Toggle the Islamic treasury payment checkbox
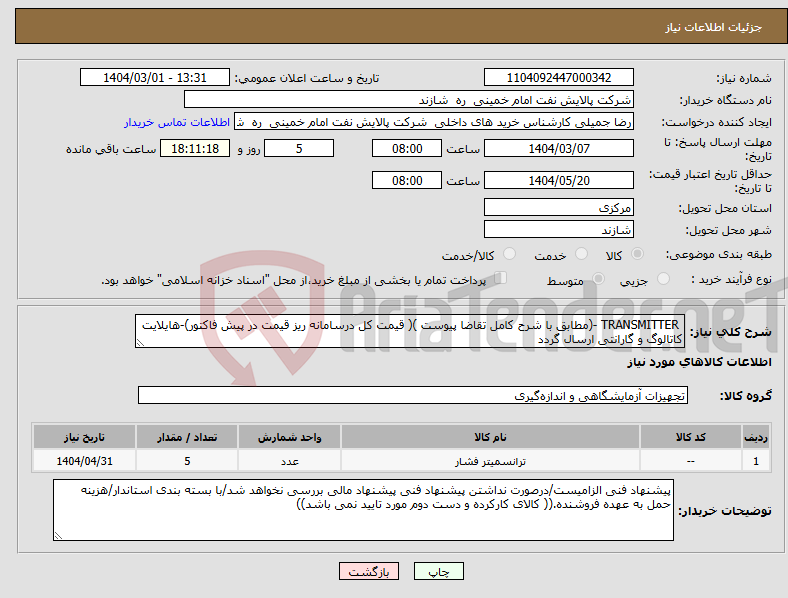The height and width of the screenshot is (598, 788). click(500, 277)
